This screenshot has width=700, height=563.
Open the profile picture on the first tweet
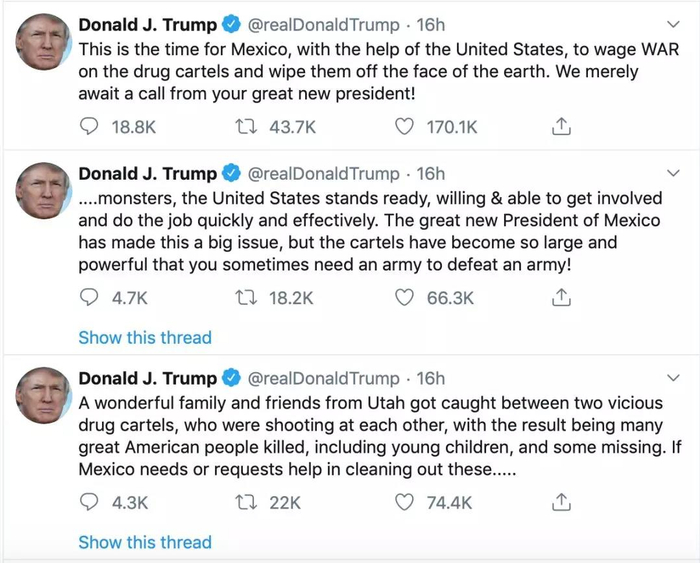click(43, 44)
